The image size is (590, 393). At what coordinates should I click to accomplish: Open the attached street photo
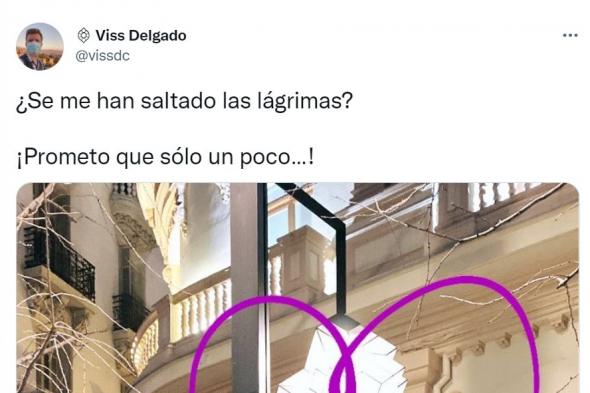(298, 288)
